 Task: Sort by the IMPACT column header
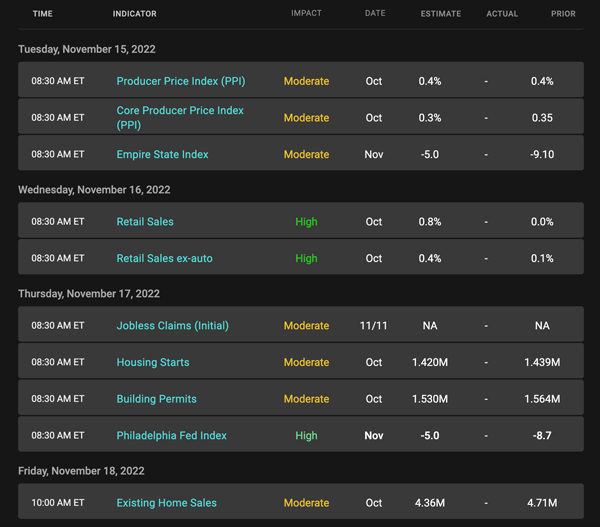pos(306,14)
